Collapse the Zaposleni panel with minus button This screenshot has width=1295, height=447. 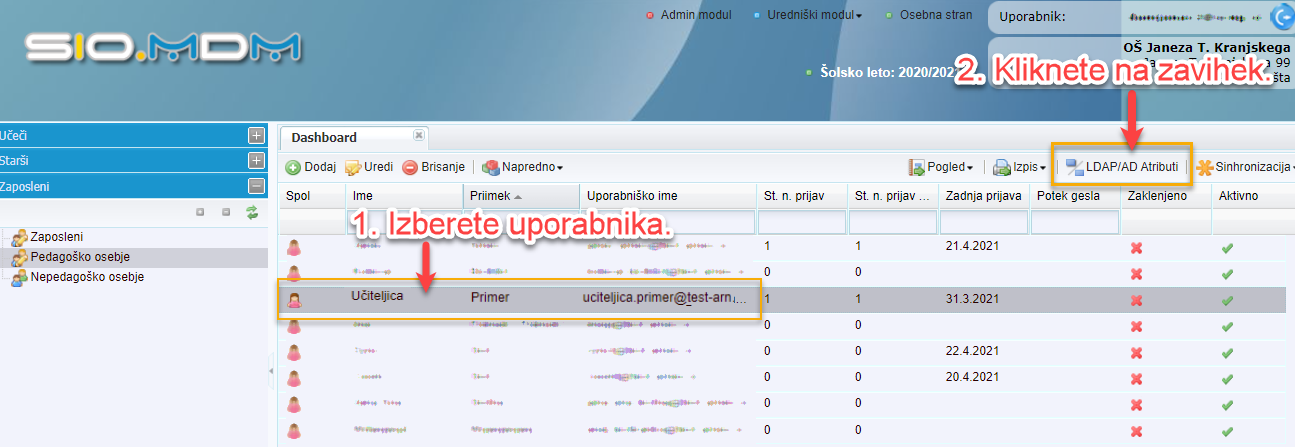(256, 185)
